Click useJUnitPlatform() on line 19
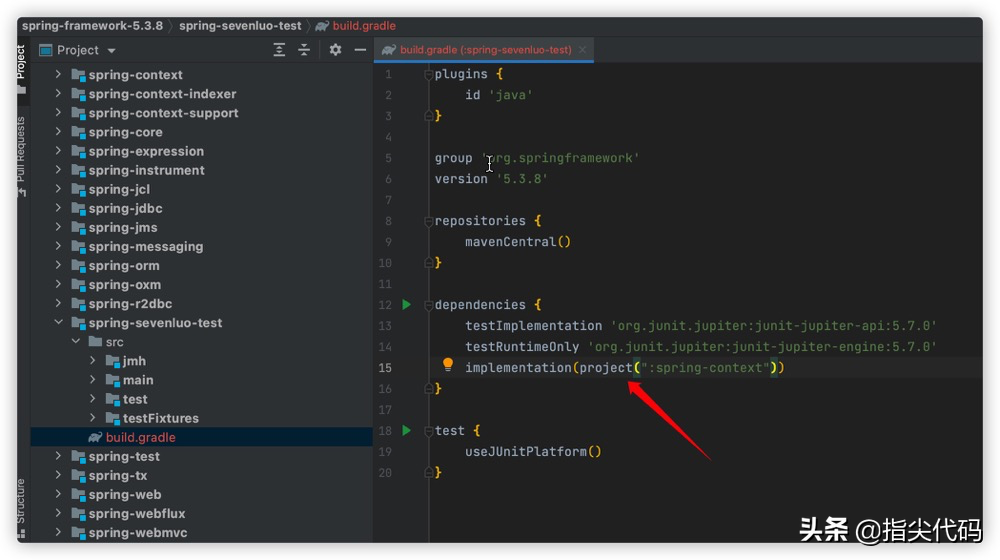This screenshot has height=560, width=1000. tap(533, 452)
